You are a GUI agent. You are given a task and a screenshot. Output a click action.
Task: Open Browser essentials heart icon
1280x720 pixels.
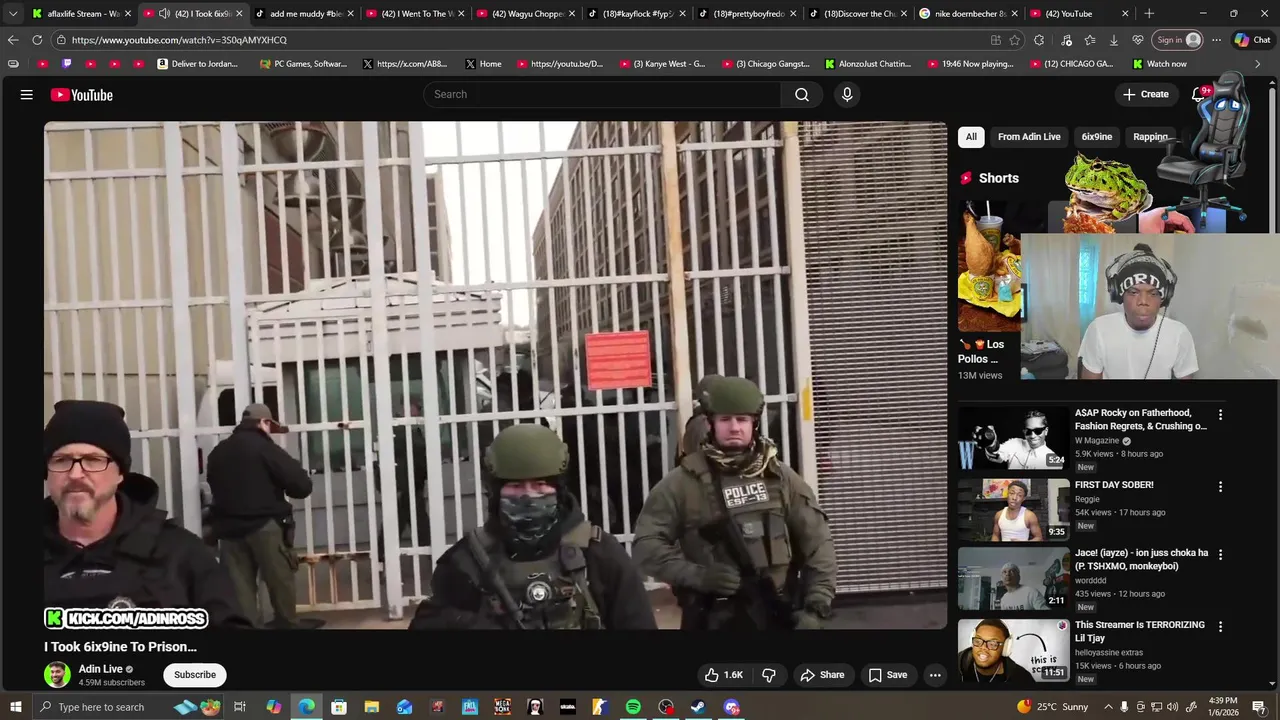[x=1138, y=40]
